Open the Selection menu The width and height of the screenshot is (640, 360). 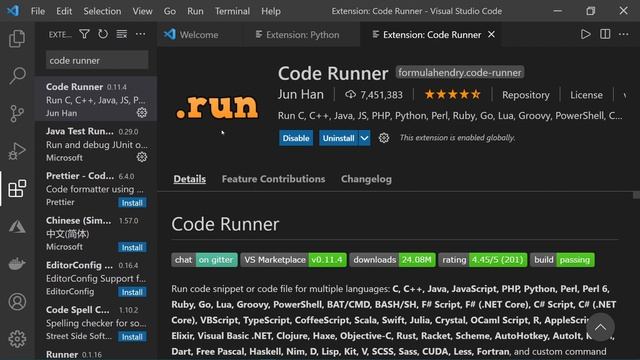click(102, 11)
